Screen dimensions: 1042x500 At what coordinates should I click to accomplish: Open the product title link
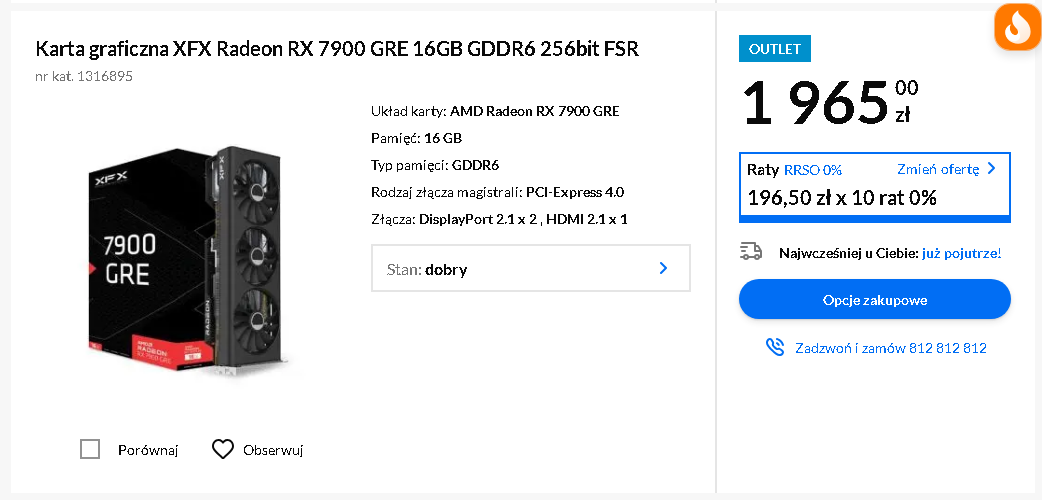(x=337, y=49)
